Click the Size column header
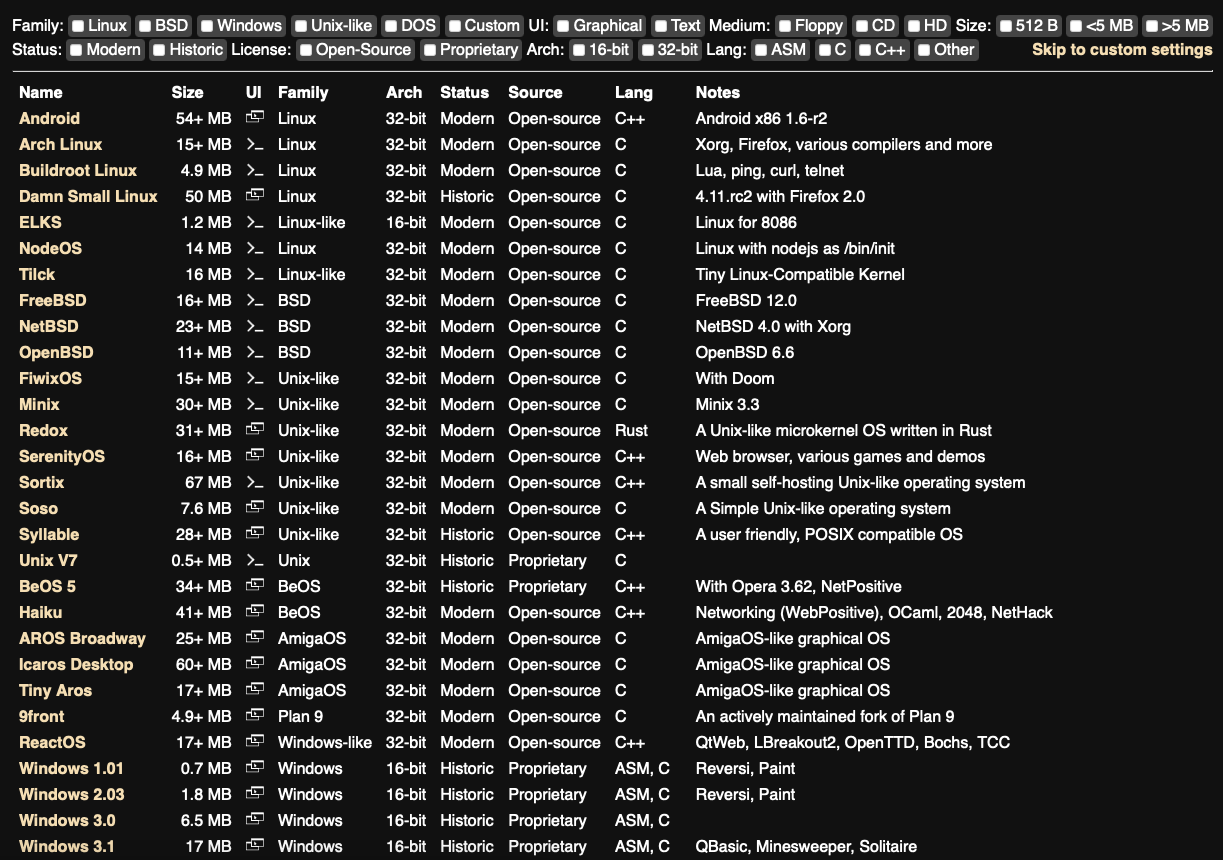Viewport: 1223px width, 860px height. click(x=187, y=92)
